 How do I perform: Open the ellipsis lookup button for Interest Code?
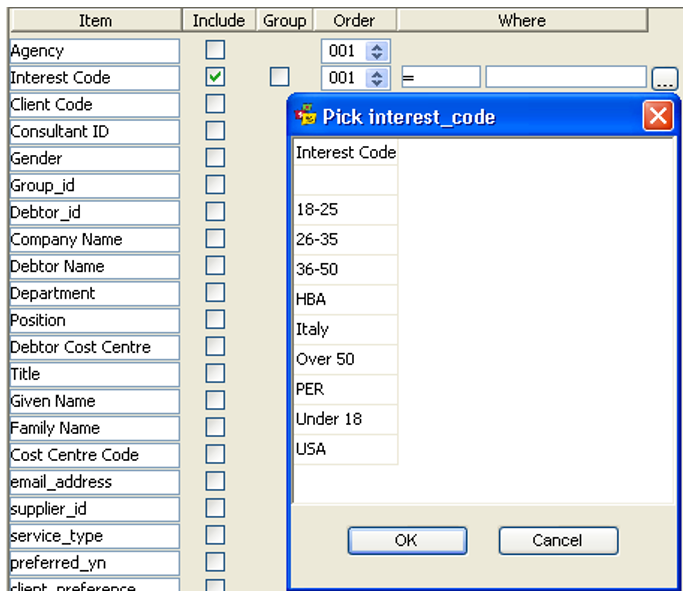[665, 79]
